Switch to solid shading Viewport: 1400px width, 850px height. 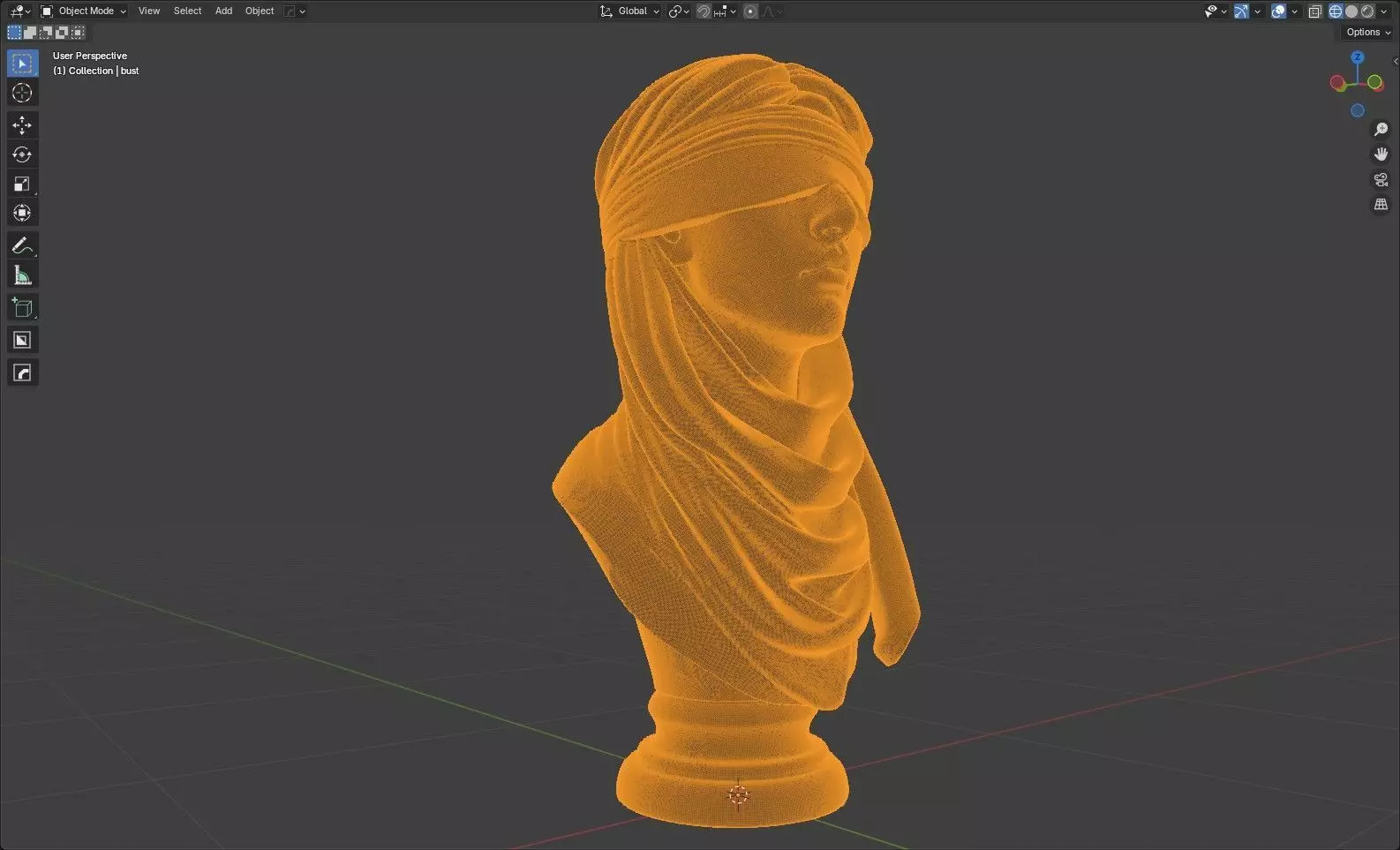point(1351,11)
